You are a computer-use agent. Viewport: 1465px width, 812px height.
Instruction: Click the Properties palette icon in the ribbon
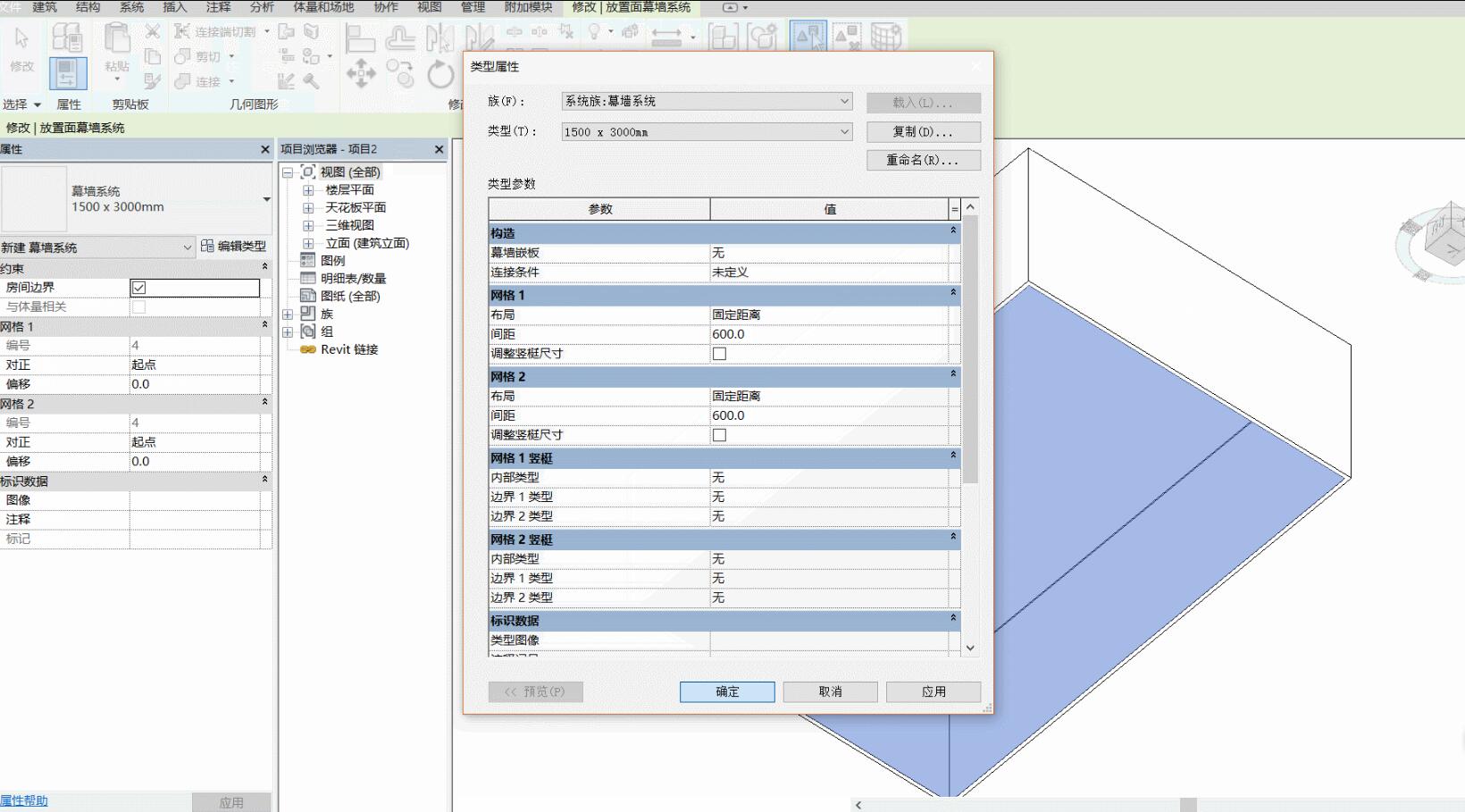pyautogui.click(x=68, y=73)
